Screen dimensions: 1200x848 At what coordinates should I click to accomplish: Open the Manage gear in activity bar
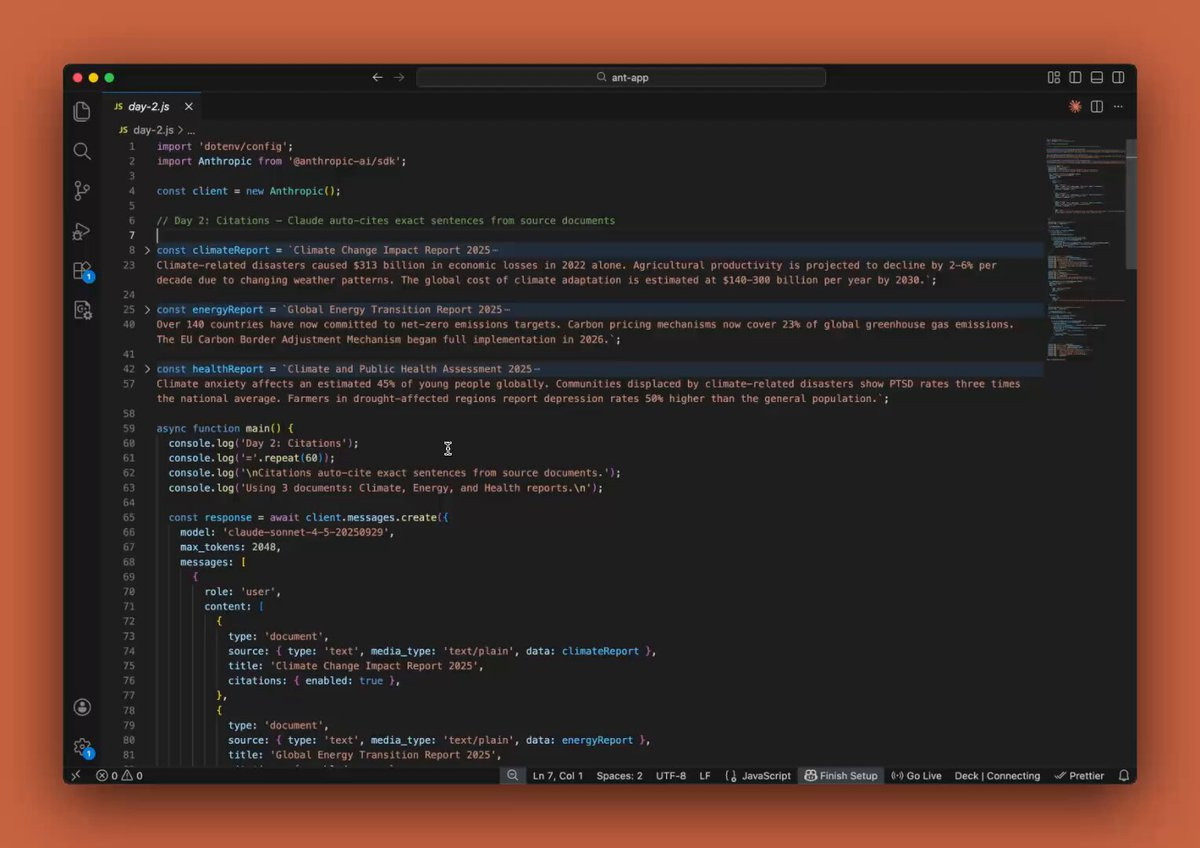coord(82,747)
